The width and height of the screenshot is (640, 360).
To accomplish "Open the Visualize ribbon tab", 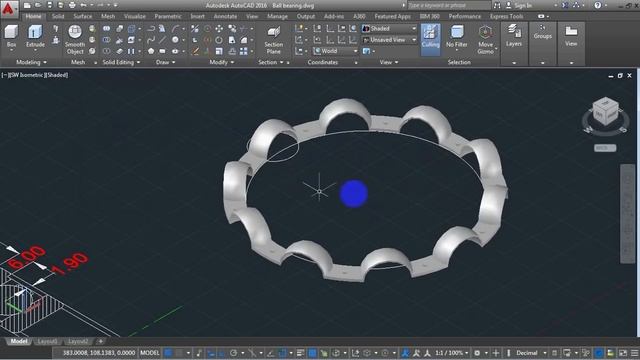I will (x=135, y=16).
